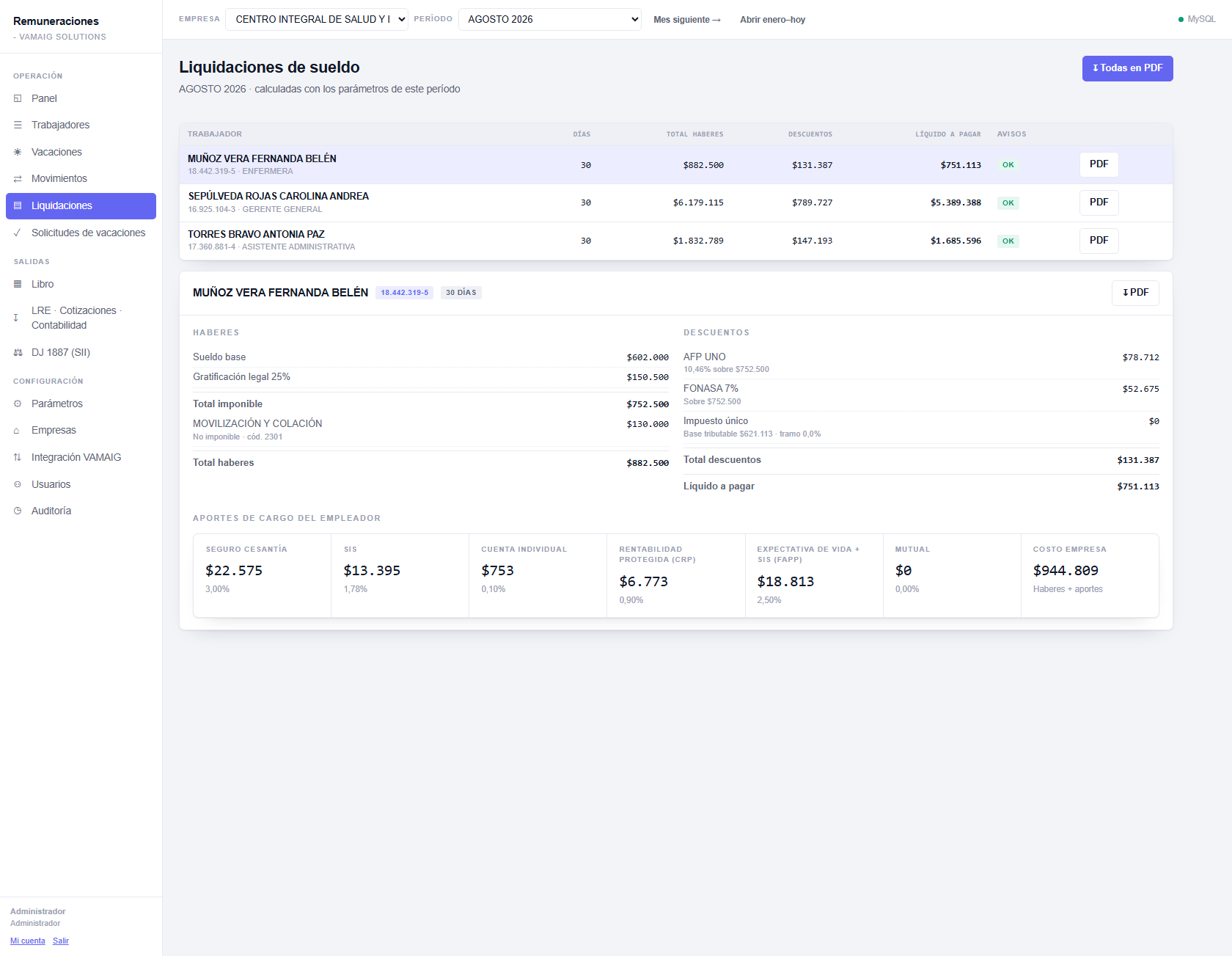Image resolution: width=1232 pixels, height=956 pixels.
Task: Click the Panel sidebar icon
Action: coord(18,98)
